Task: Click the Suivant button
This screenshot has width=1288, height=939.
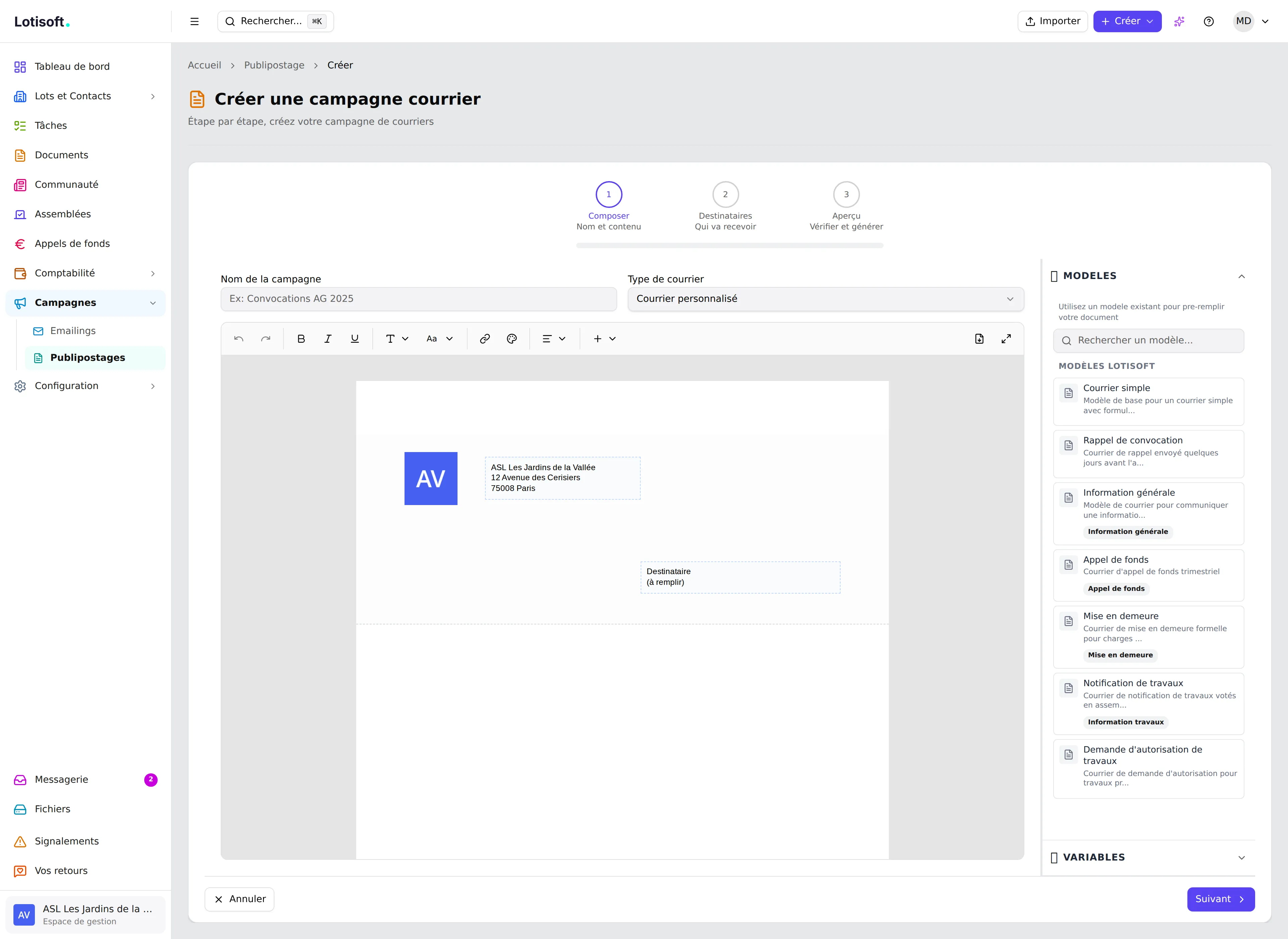Action: [x=1220, y=899]
